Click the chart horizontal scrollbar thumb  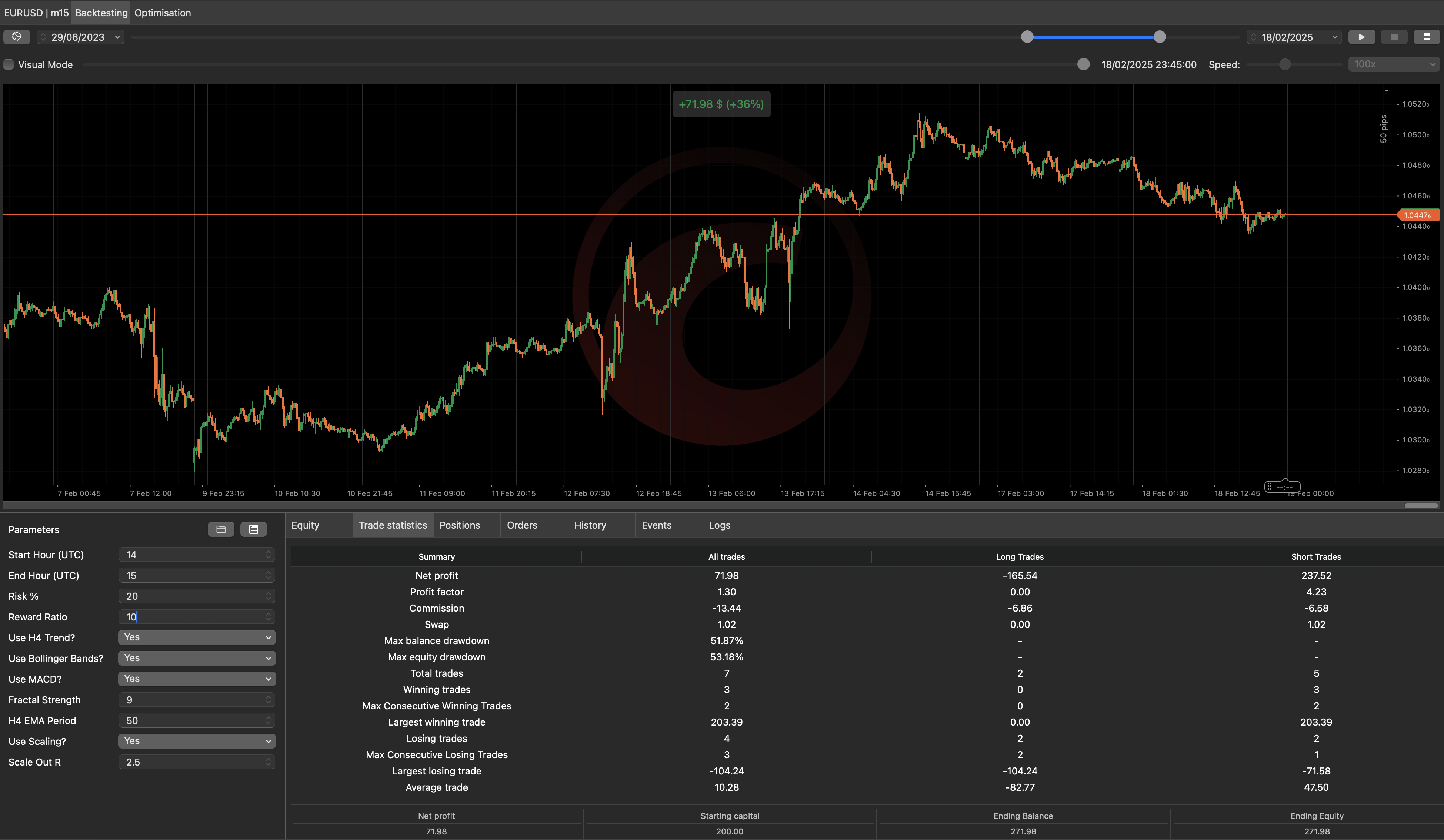(x=1421, y=505)
